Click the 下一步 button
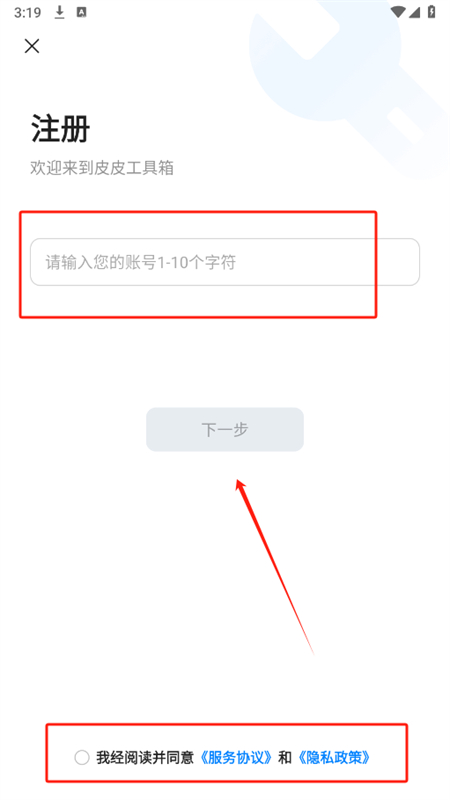 [225, 430]
